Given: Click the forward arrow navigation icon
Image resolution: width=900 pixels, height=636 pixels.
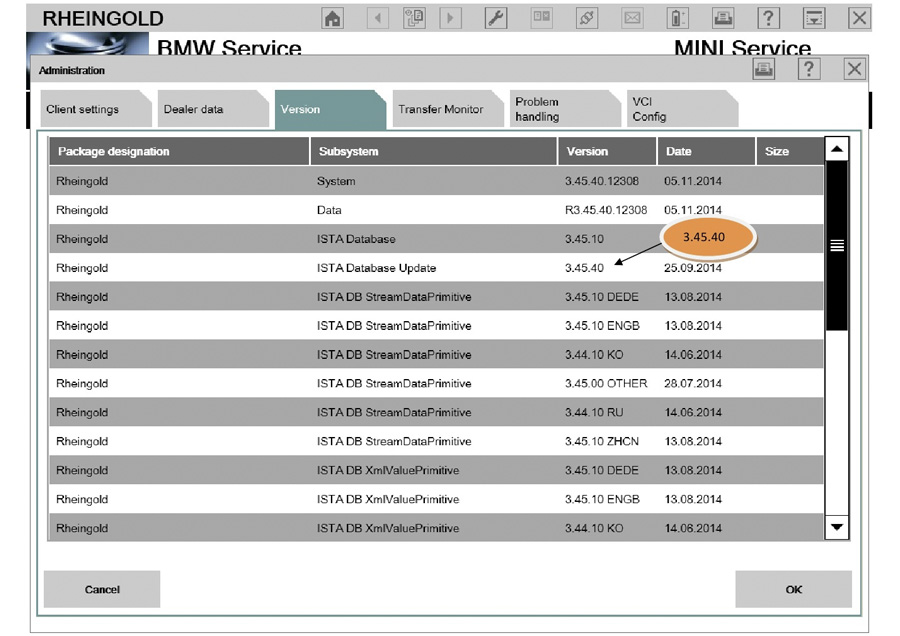Looking at the screenshot, I should coord(451,18).
